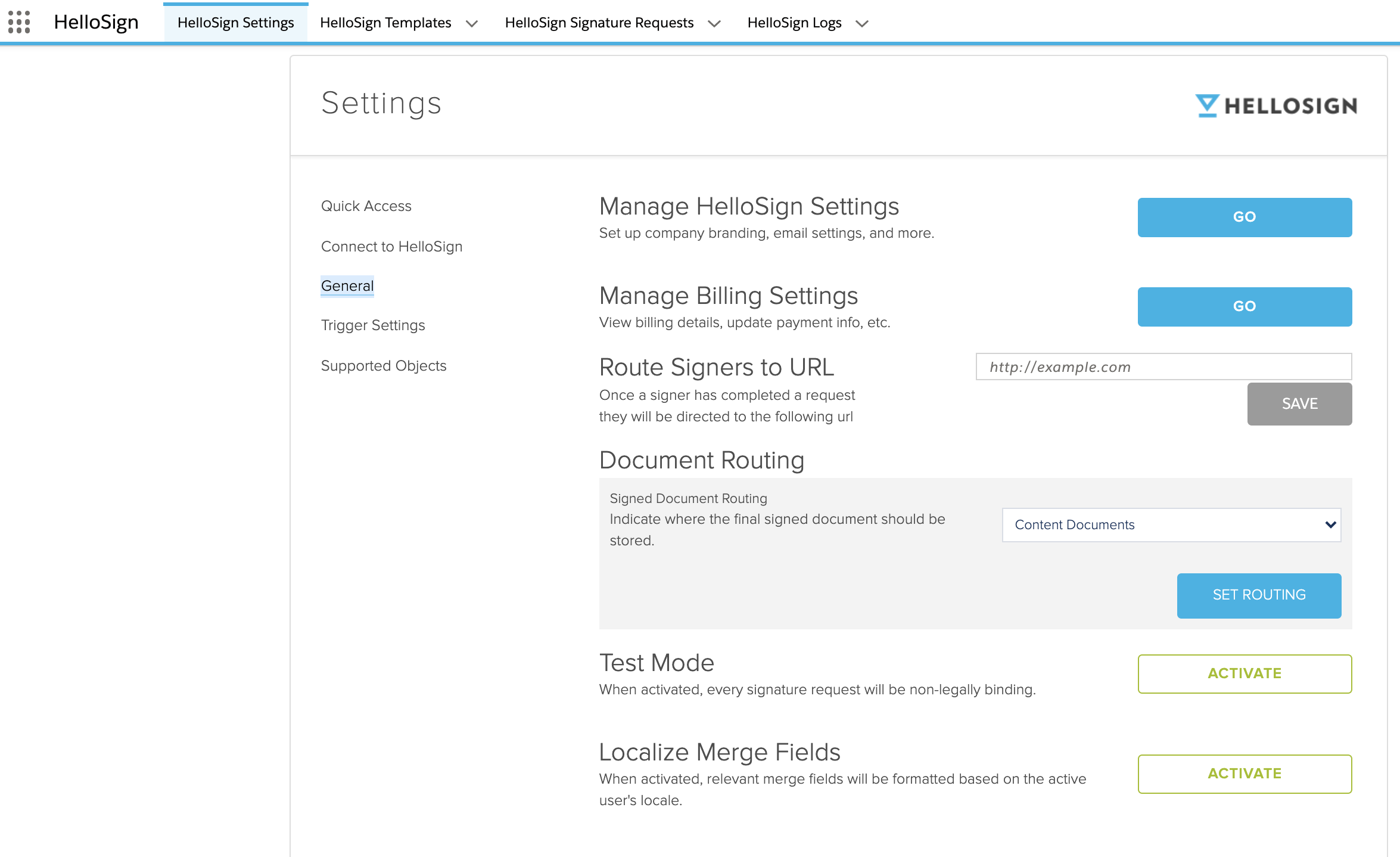Click the HelloSign logo in the header
The image size is (1400, 857).
[1276, 105]
